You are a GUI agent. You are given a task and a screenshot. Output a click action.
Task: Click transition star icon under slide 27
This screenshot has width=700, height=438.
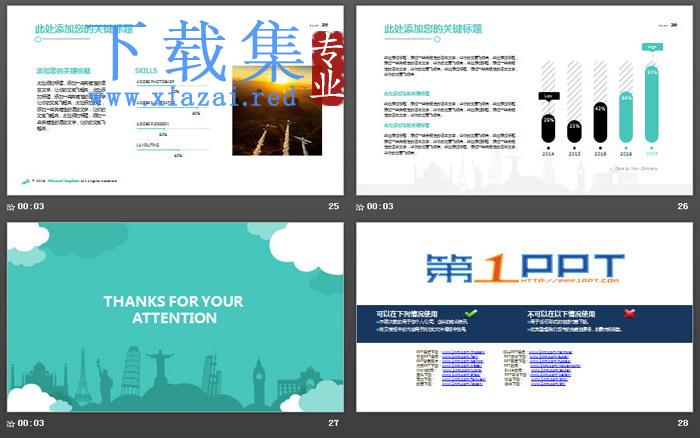(x=11, y=423)
